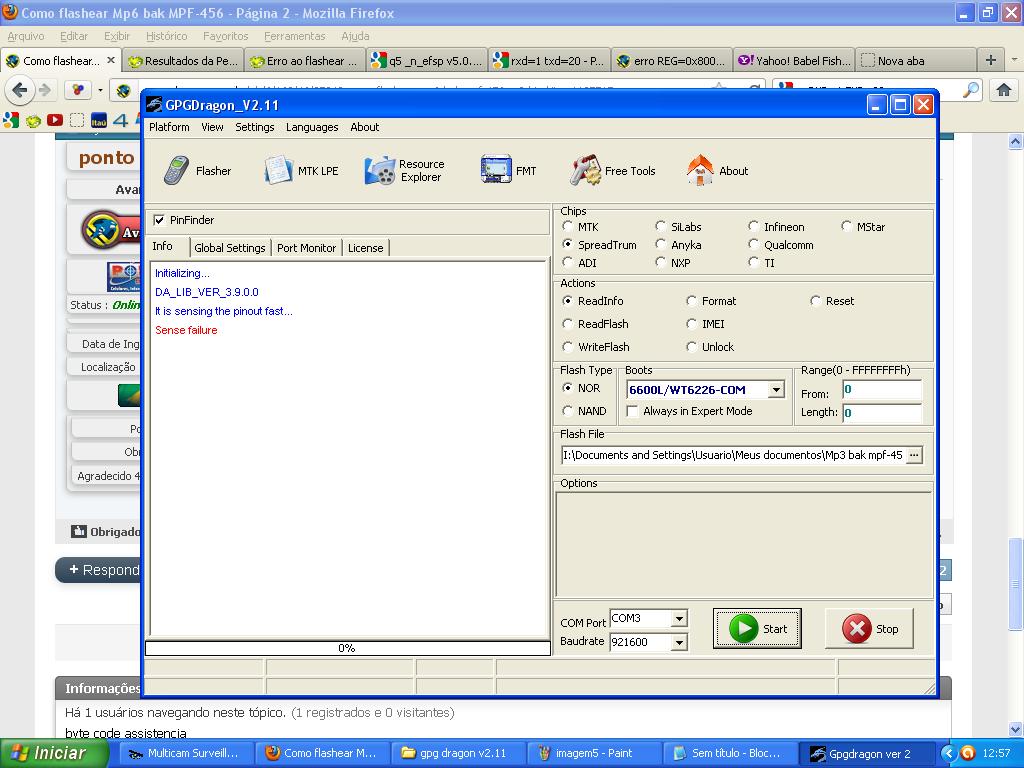1024x768 pixels.
Task: Select the MTK chip option
Action: 568,227
